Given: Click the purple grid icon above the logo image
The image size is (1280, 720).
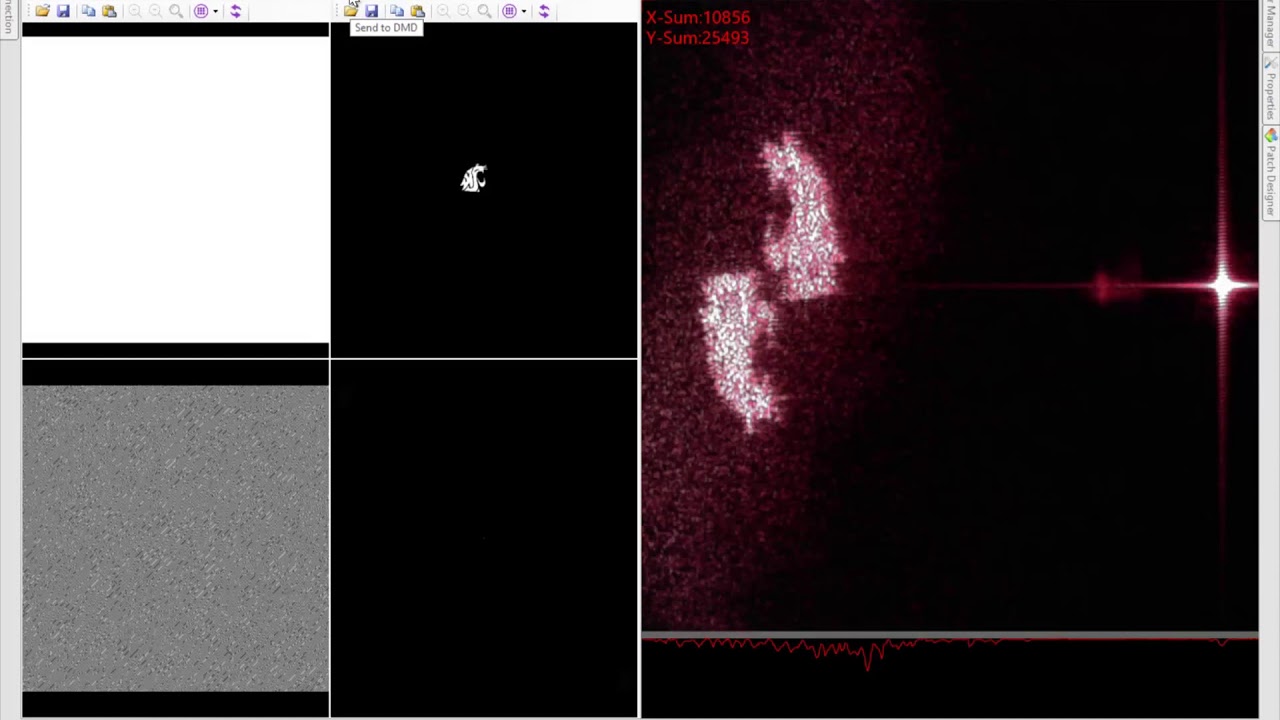Looking at the screenshot, I should click(509, 11).
